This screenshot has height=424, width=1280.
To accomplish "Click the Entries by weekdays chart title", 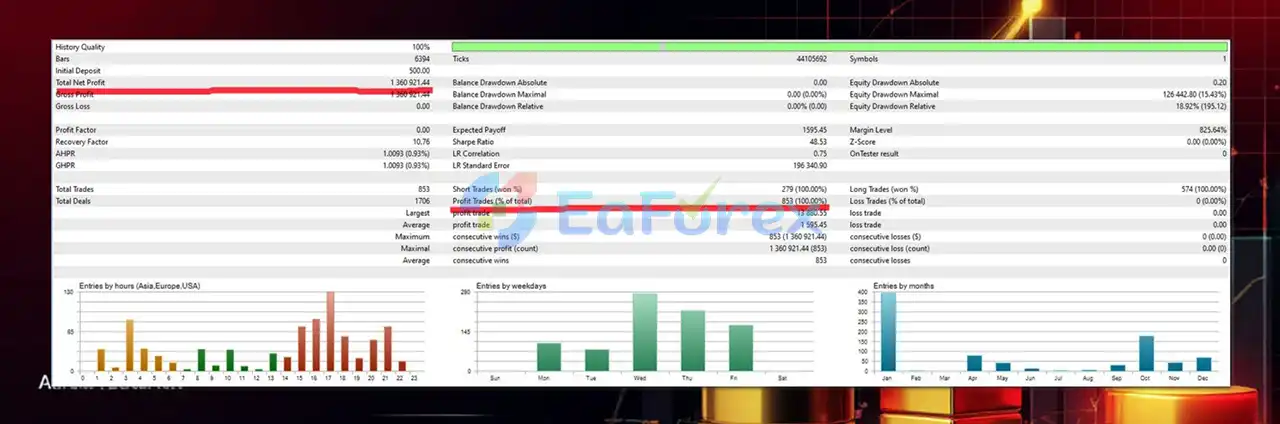I will (x=511, y=286).
